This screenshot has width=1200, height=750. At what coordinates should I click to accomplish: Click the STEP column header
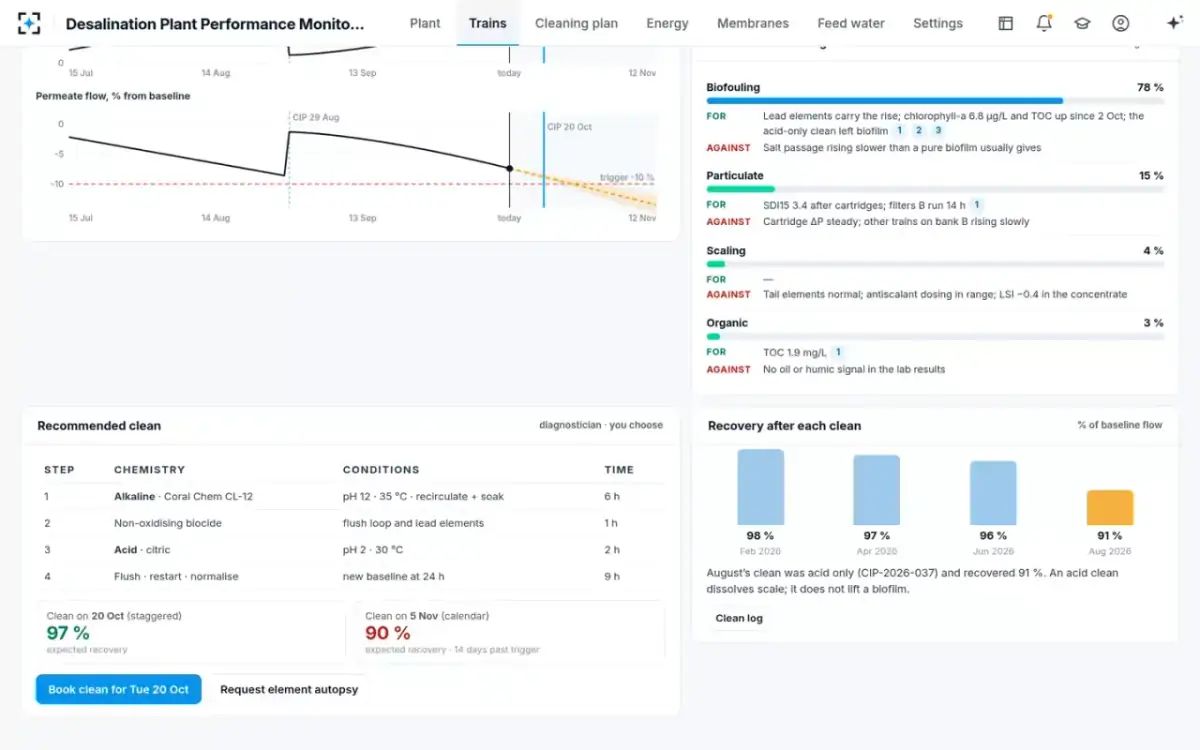pyautogui.click(x=59, y=470)
